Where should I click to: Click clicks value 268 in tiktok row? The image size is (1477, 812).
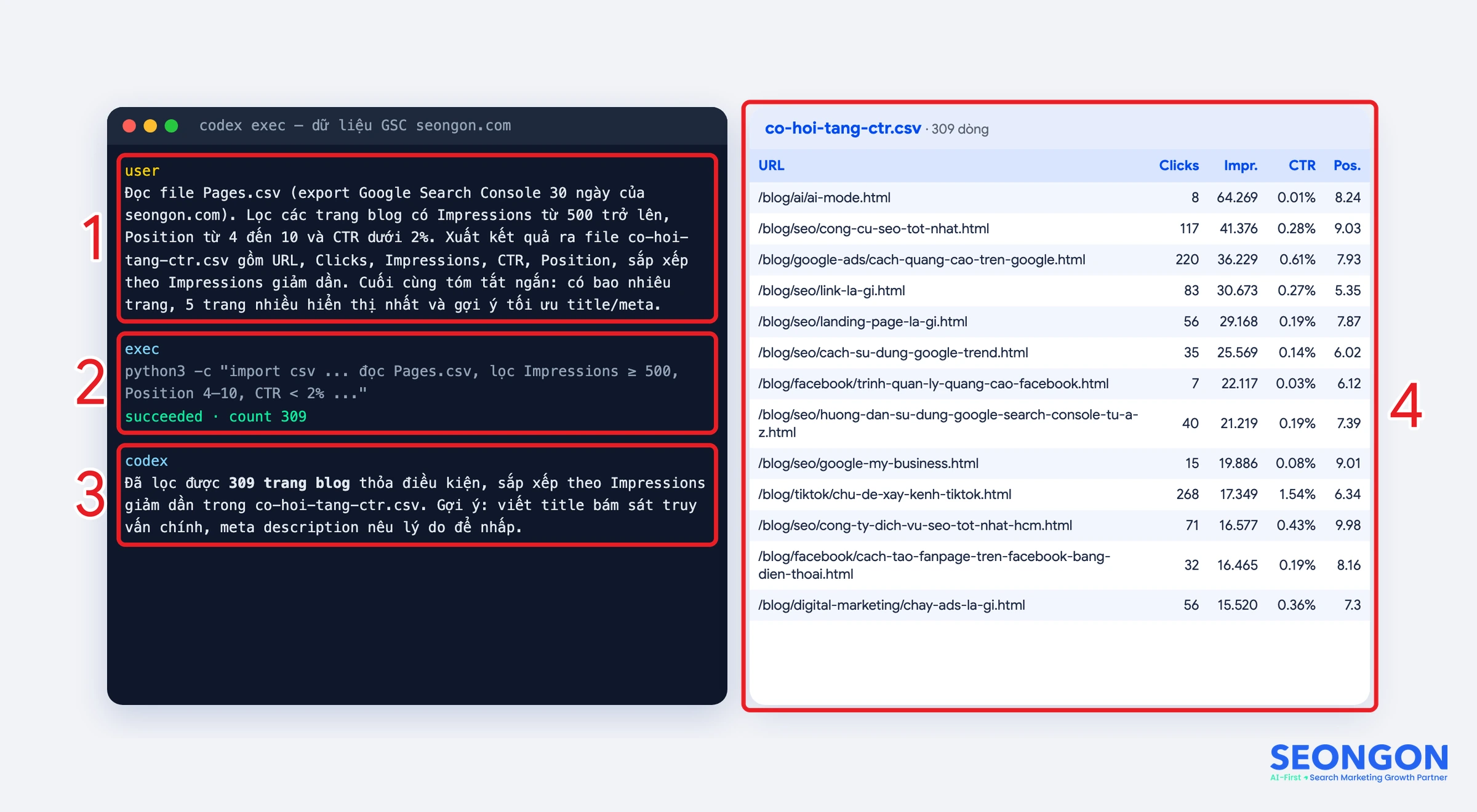[1187, 494]
